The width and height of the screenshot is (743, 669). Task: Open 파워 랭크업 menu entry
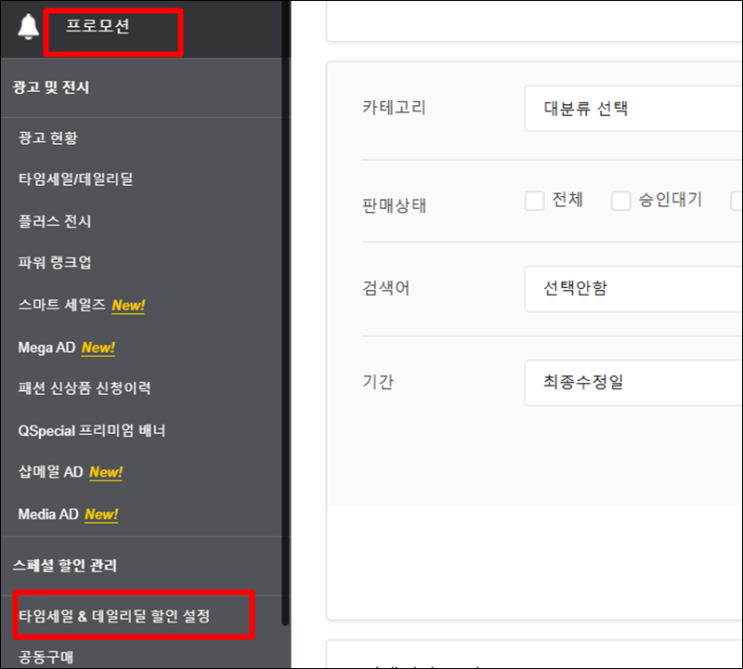click(54, 262)
